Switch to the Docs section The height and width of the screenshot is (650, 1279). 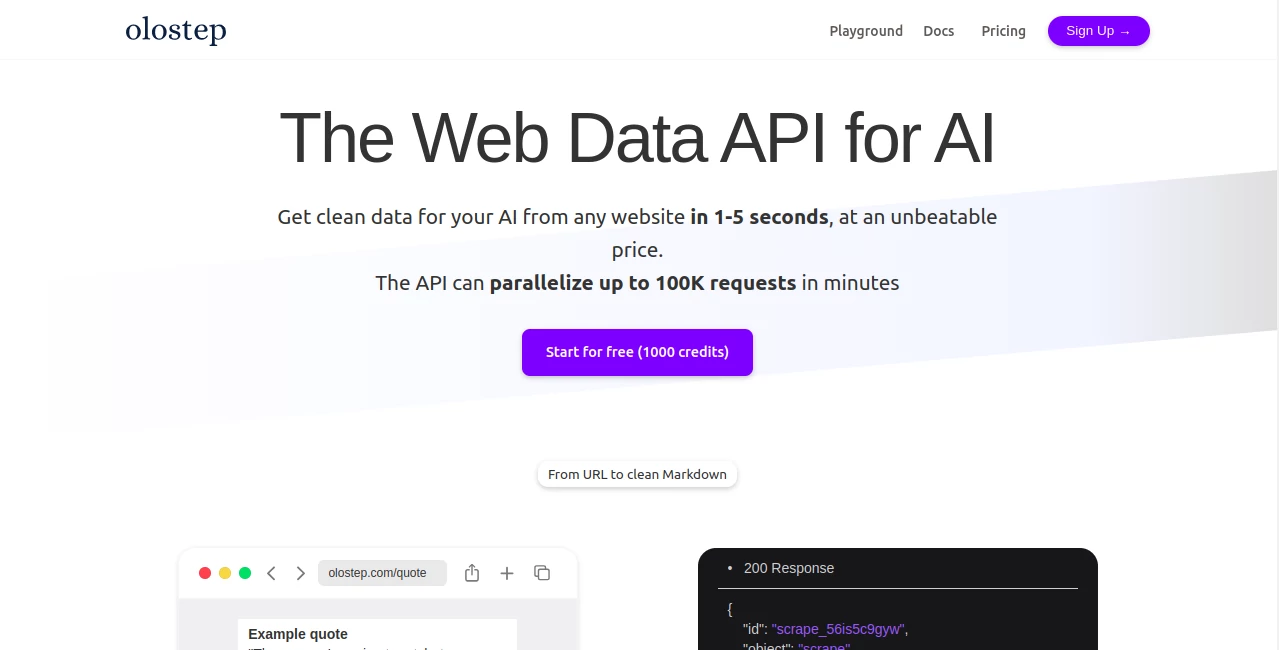[x=938, y=31]
